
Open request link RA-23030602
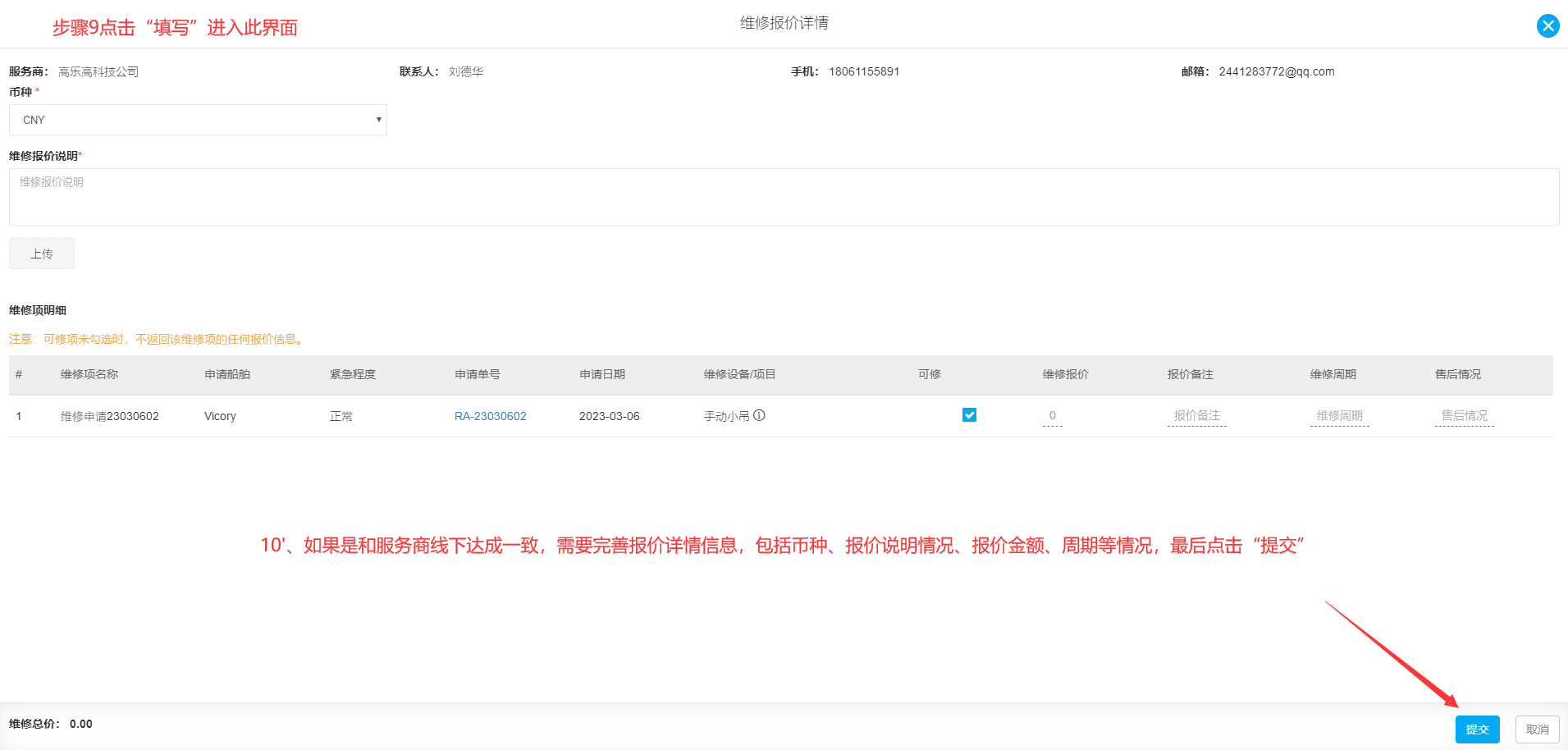(491, 416)
